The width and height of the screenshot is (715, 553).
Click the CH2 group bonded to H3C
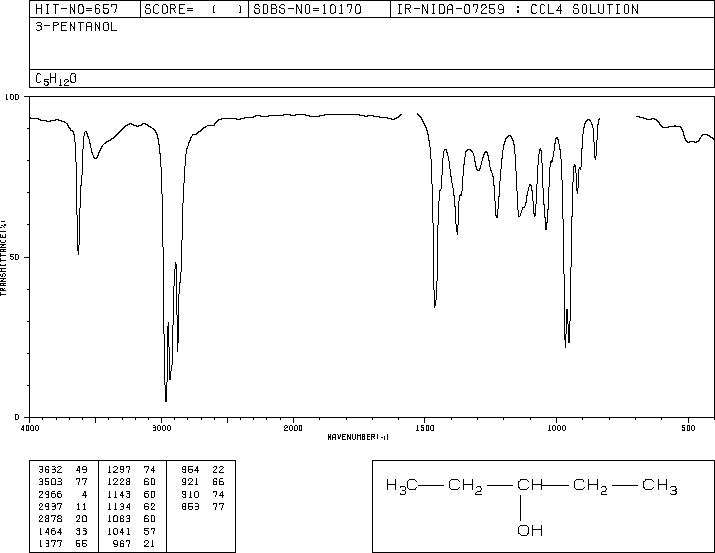(x=466, y=486)
